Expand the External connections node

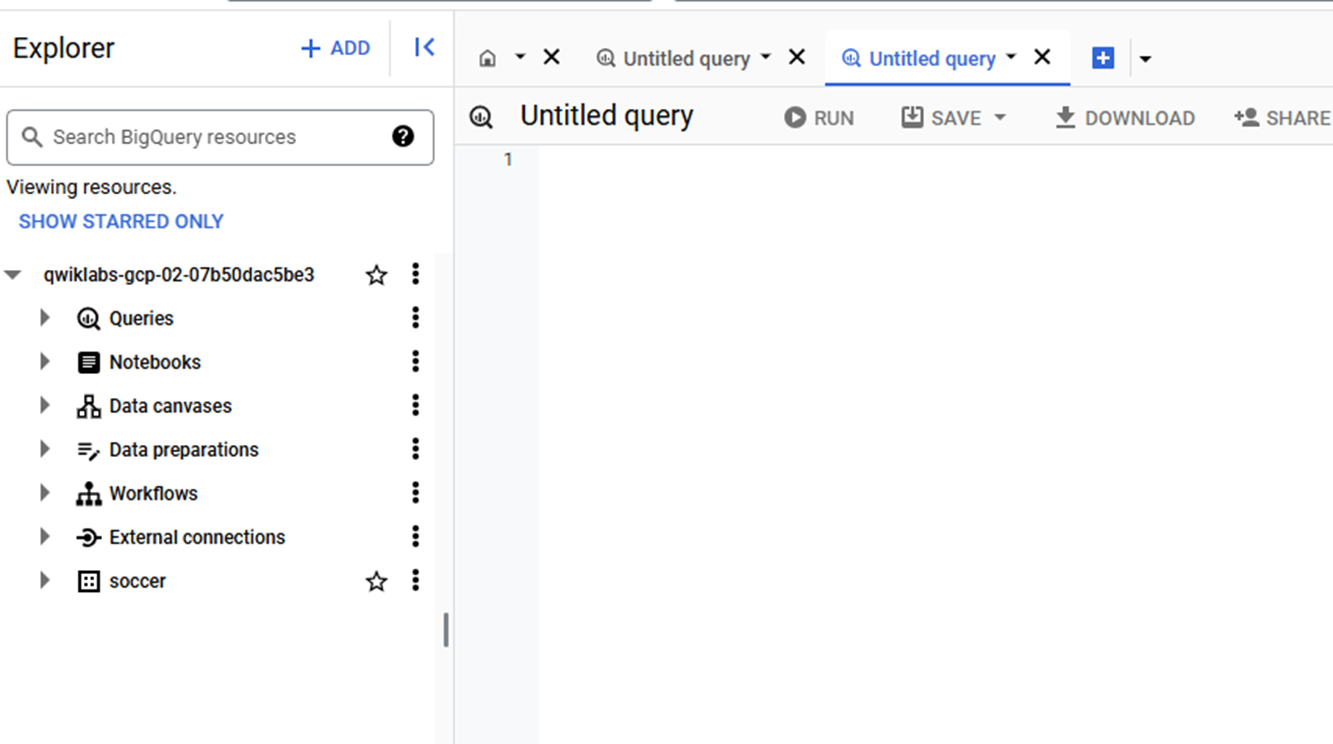tap(44, 537)
